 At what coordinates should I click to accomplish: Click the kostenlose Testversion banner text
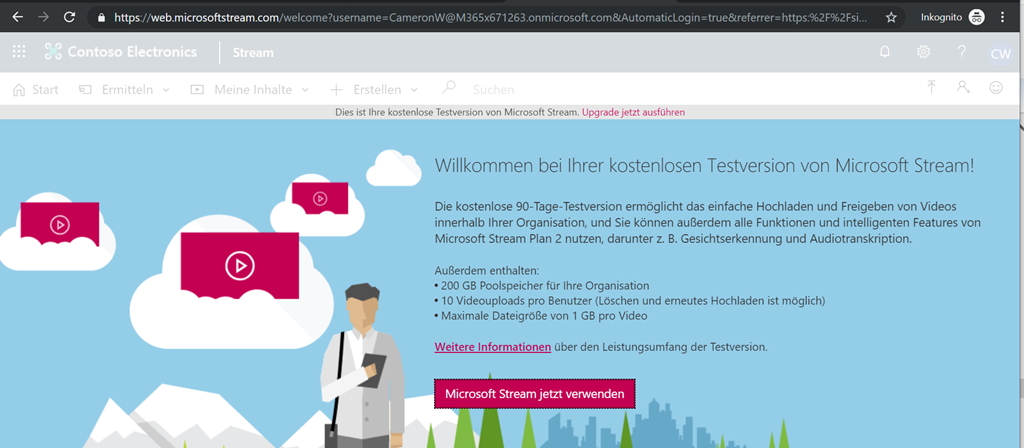(x=457, y=112)
